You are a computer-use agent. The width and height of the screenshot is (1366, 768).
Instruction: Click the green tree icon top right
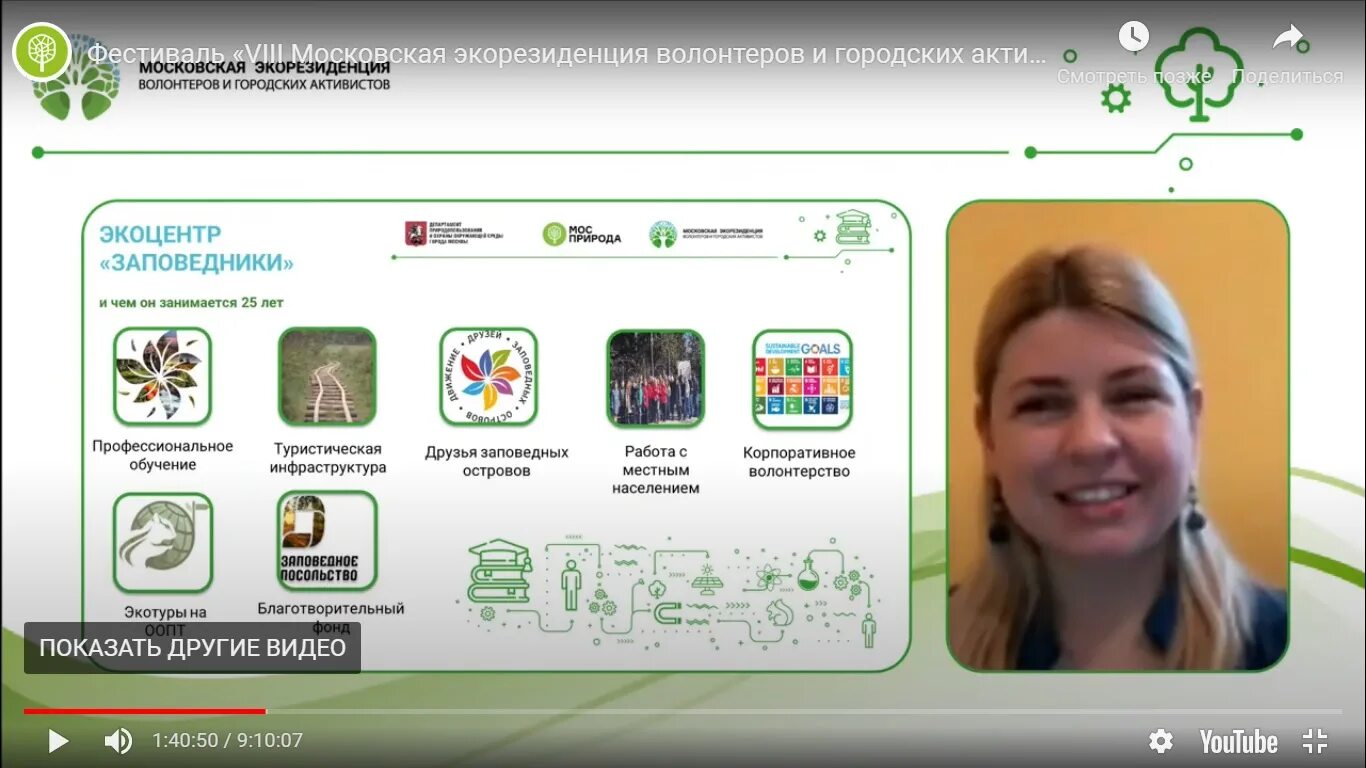tap(1200, 73)
